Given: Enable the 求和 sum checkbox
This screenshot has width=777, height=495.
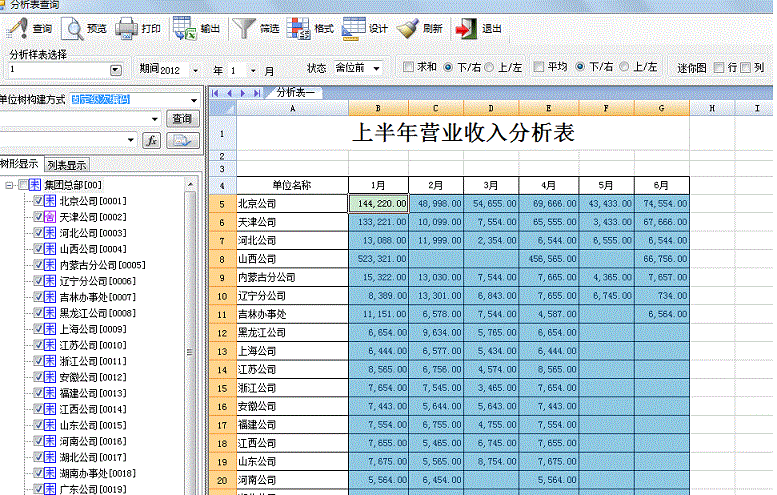Looking at the screenshot, I should click(408, 67).
